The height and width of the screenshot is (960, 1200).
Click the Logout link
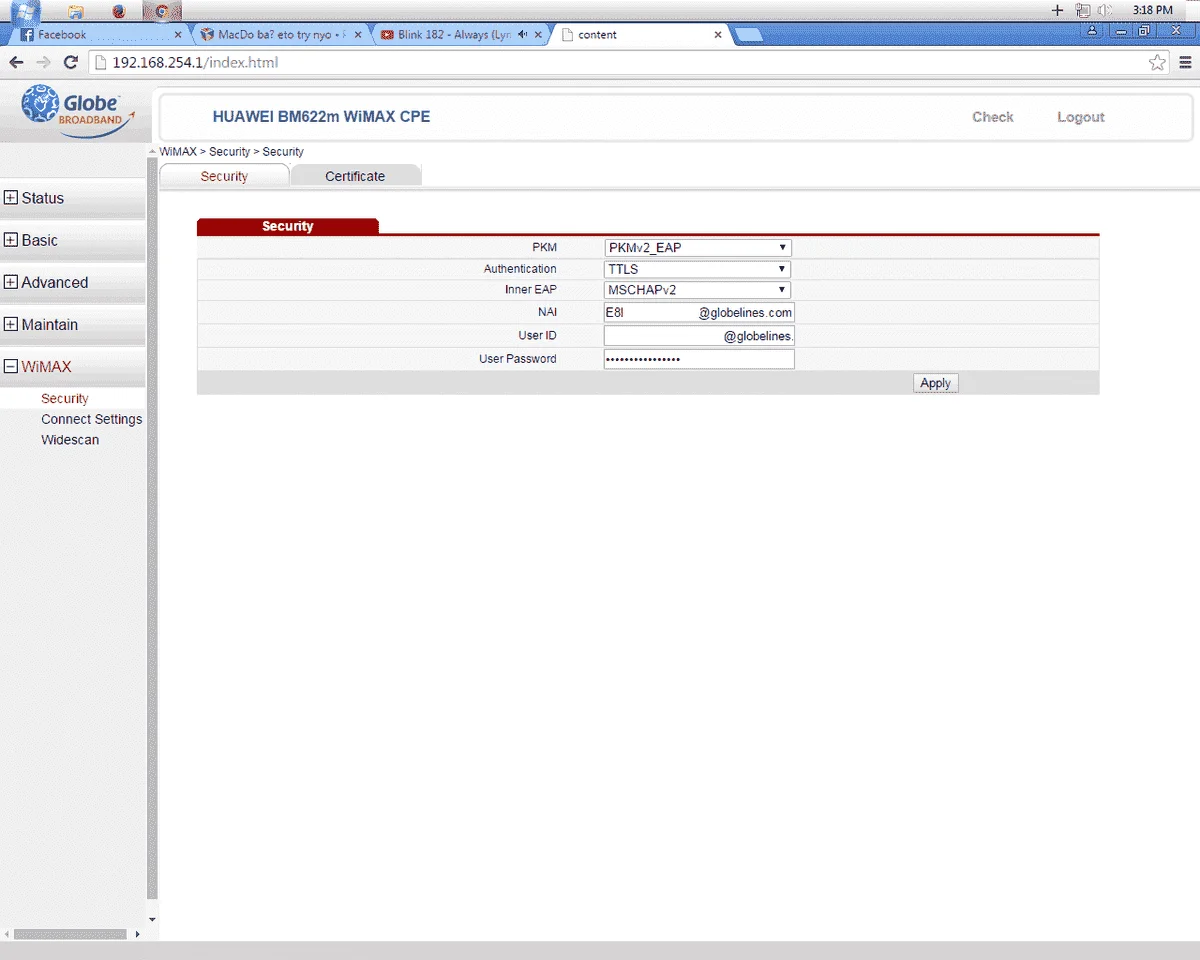[x=1081, y=117]
